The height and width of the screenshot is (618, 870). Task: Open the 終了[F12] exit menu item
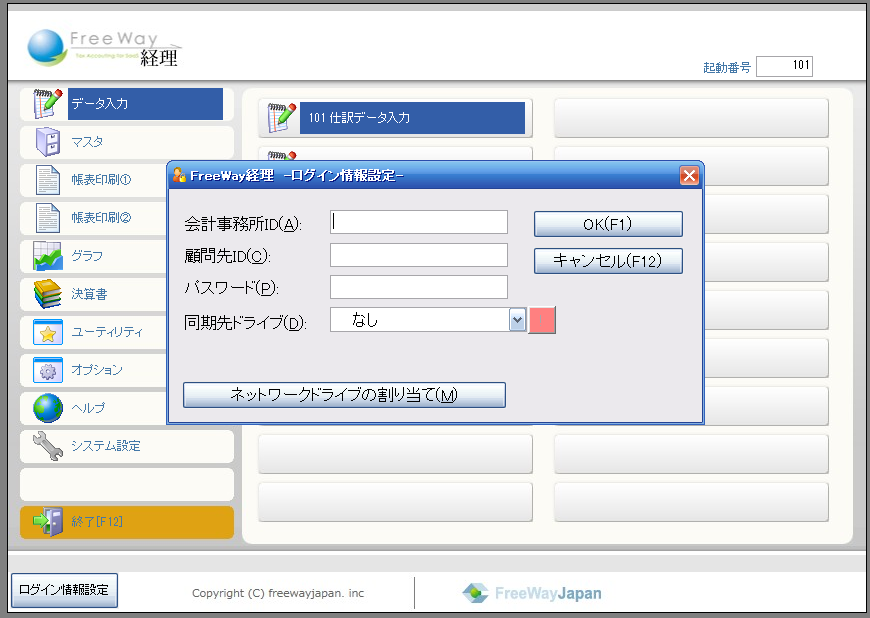click(126, 522)
